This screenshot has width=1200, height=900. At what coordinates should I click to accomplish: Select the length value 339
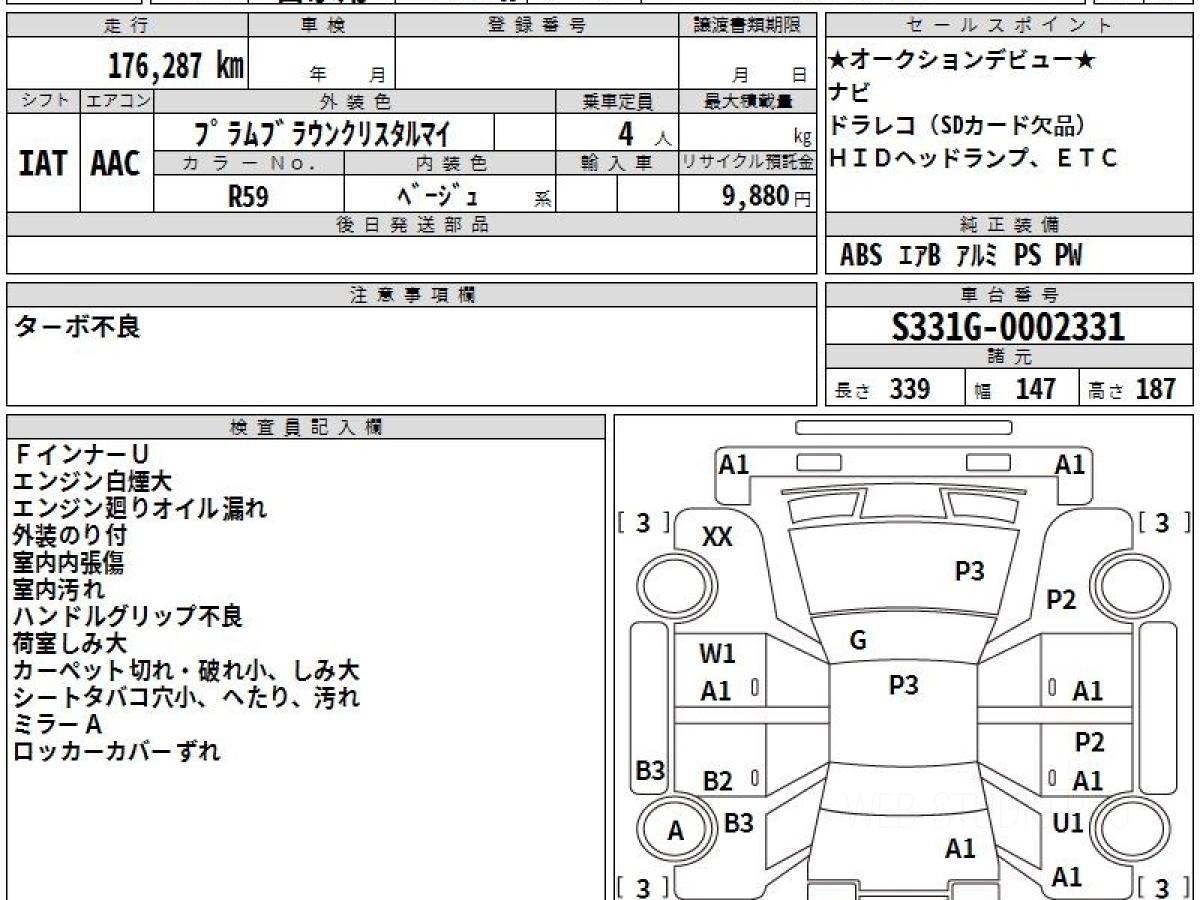(x=910, y=389)
